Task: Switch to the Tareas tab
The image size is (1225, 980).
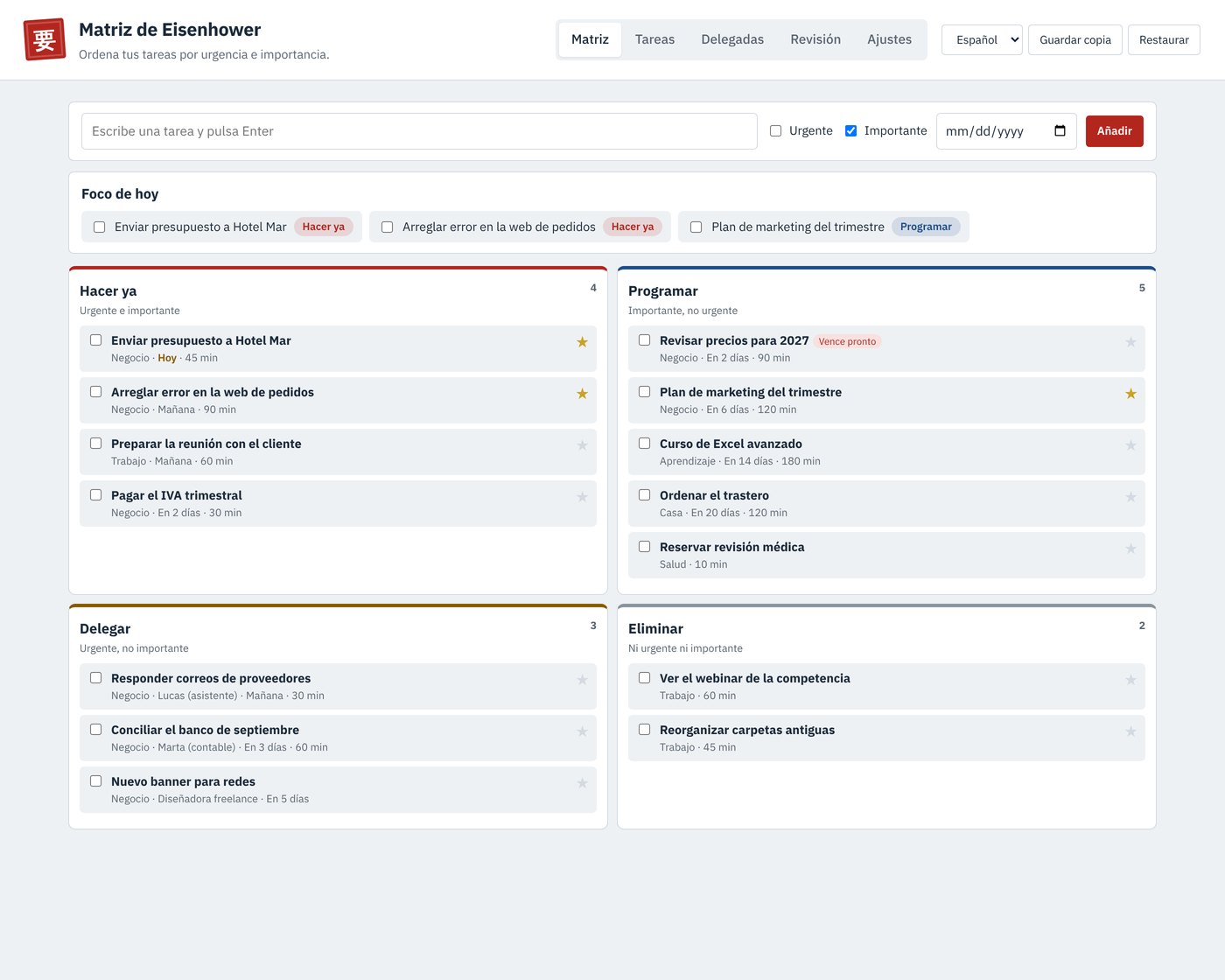Action: (654, 39)
